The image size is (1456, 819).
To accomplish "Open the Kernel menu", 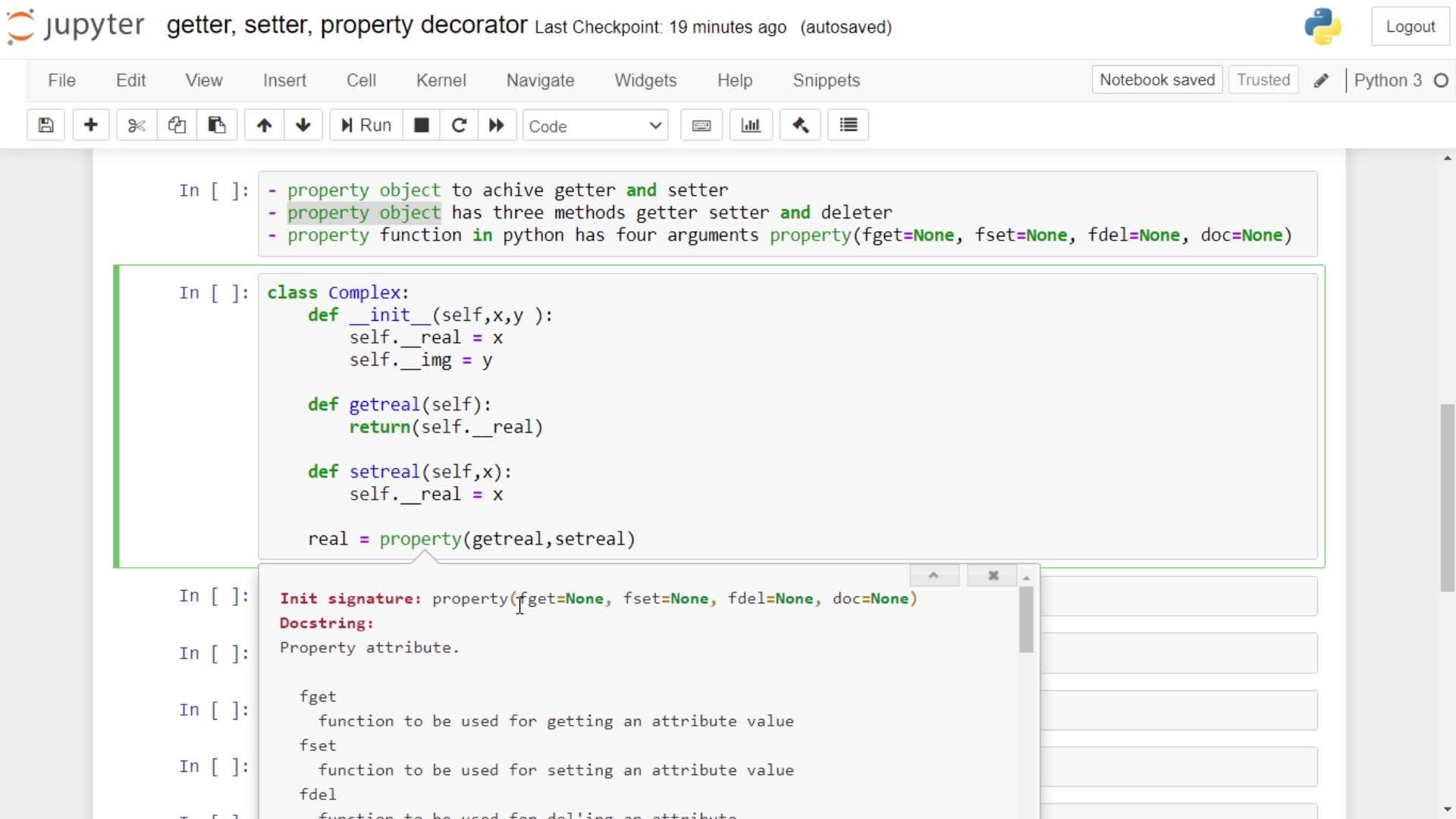I will coord(441,80).
